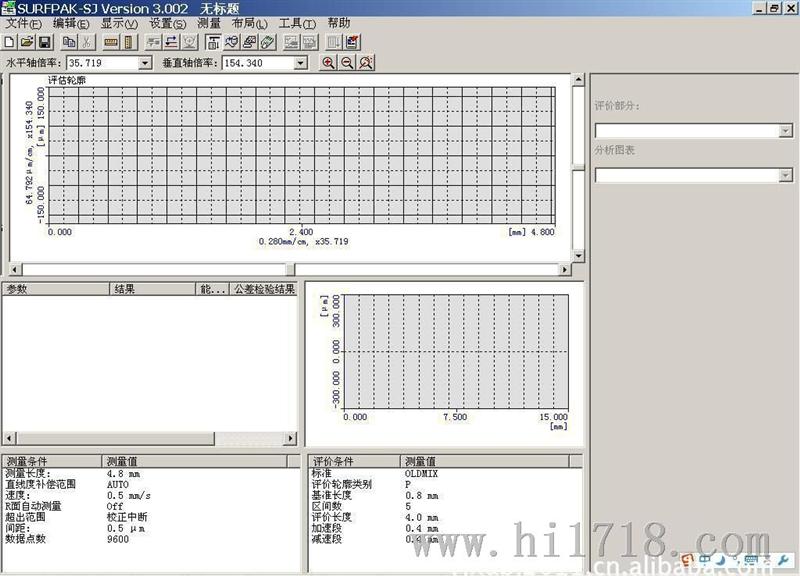Click the new file icon
Screen dimensions: 800x576
click(x=9, y=42)
